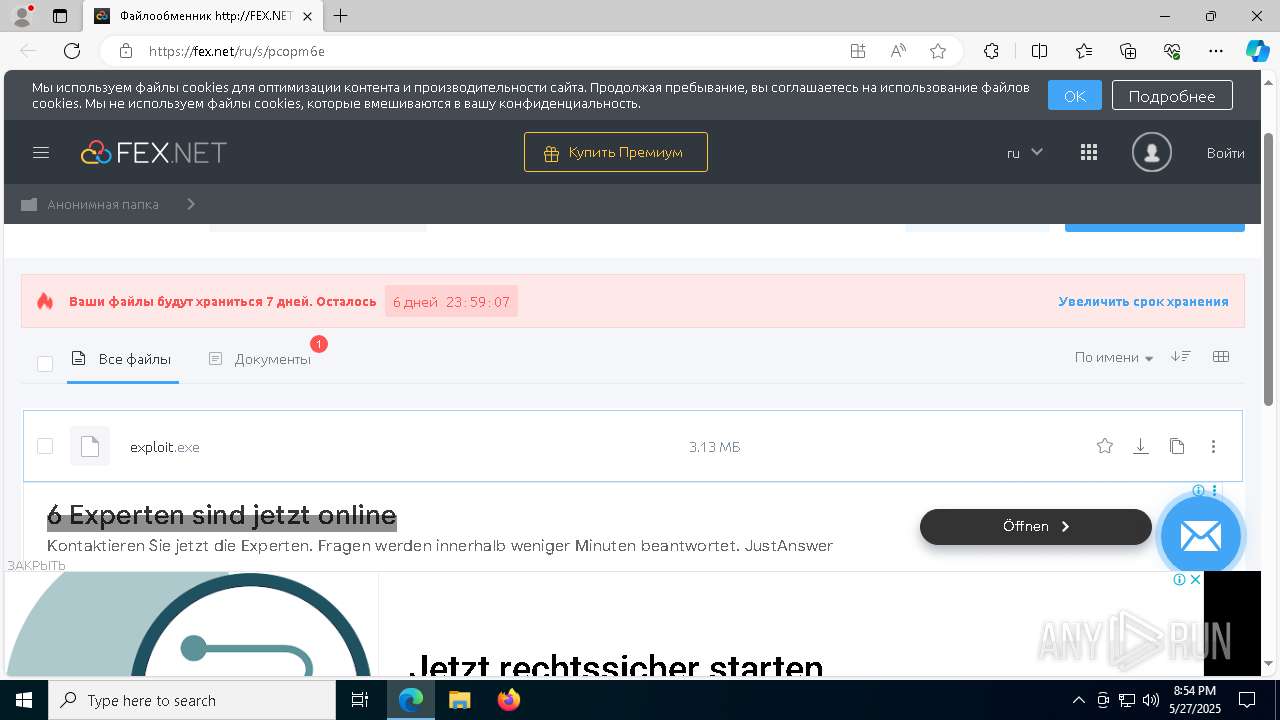Select the Все файлы tab
1280x720 pixels.
pyautogui.click(x=122, y=359)
